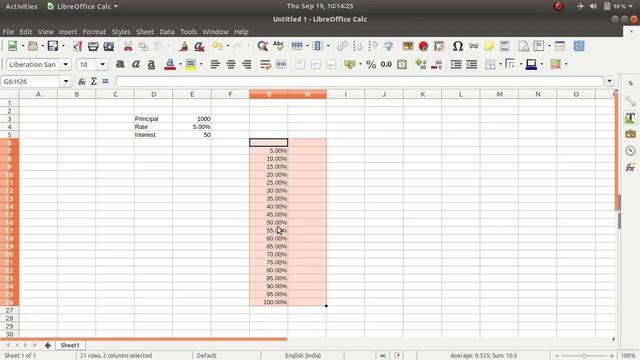
Task: Toggle Bold formatting
Action: tap(120, 64)
